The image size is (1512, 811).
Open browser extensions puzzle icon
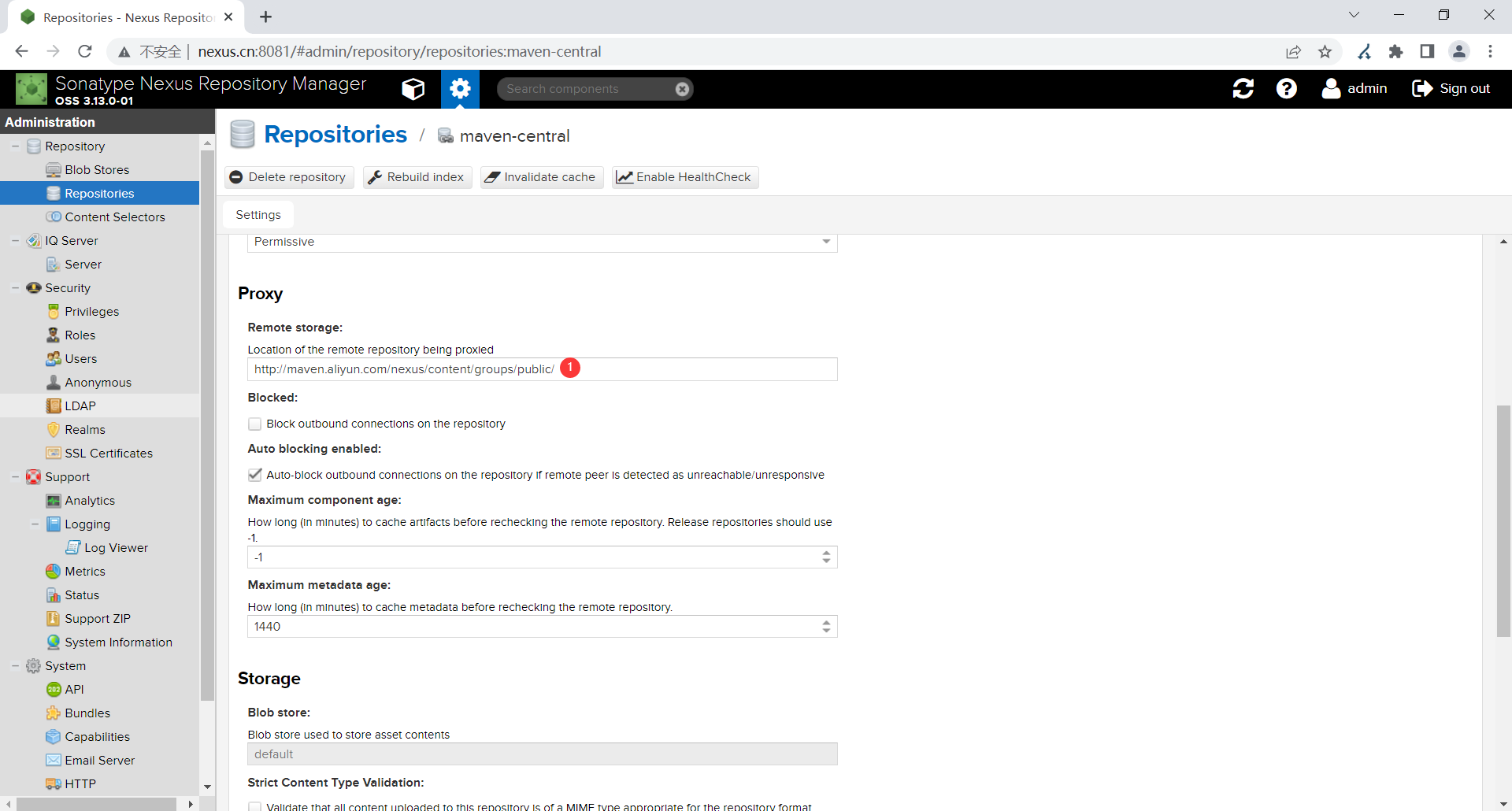click(1395, 51)
